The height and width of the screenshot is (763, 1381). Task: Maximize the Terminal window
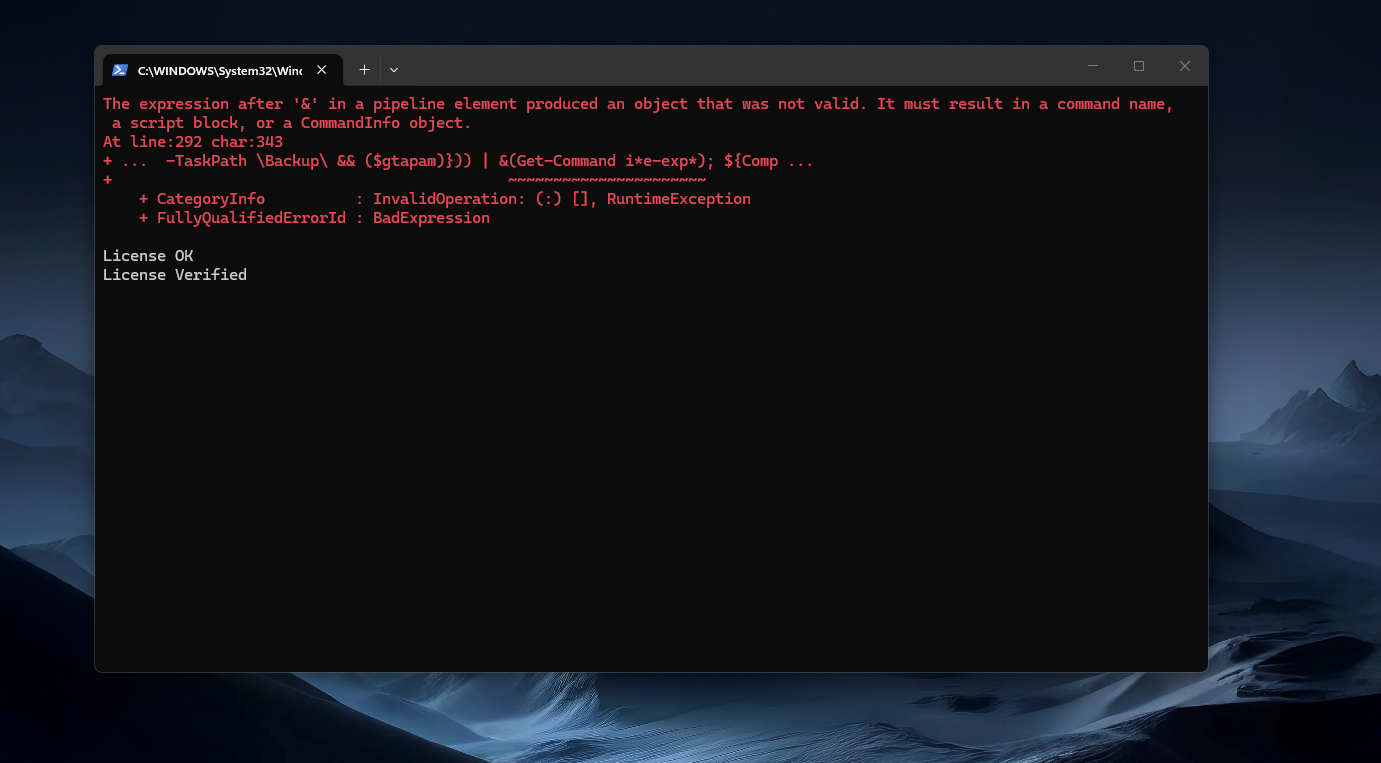tap(1139, 66)
